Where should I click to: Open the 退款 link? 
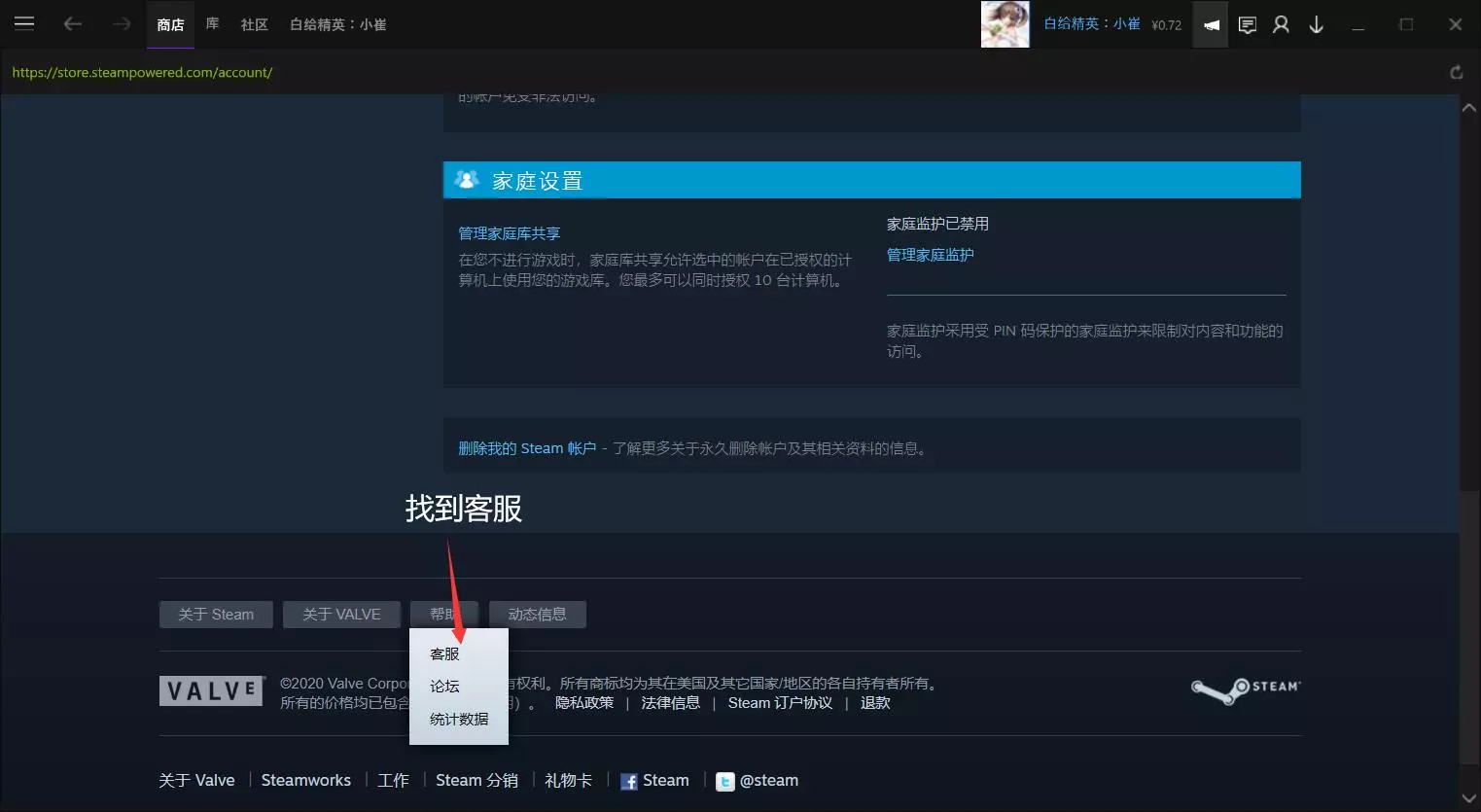(875, 703)
